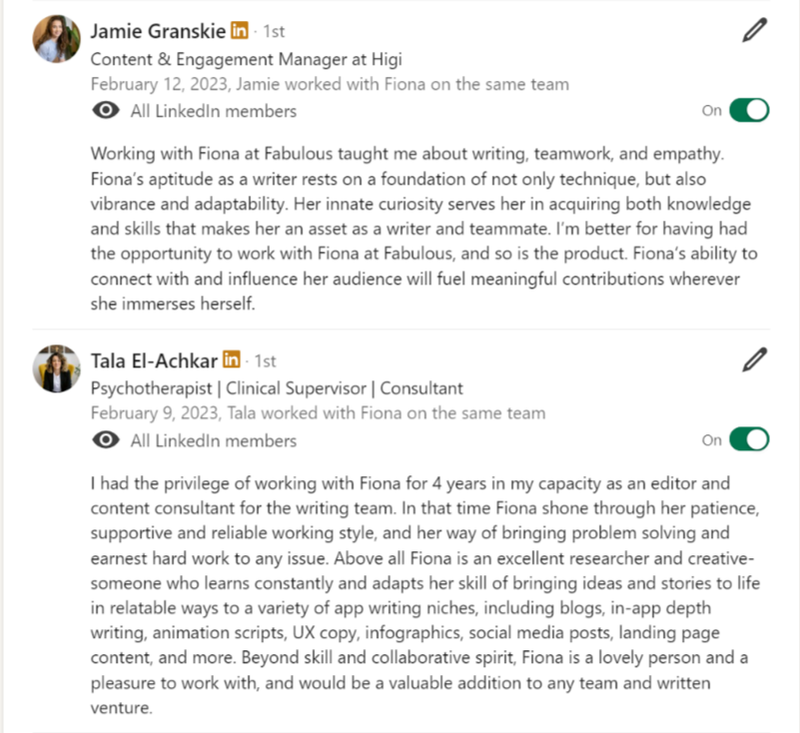Open Jamie Granskie's profile photo

pos(57,40)
